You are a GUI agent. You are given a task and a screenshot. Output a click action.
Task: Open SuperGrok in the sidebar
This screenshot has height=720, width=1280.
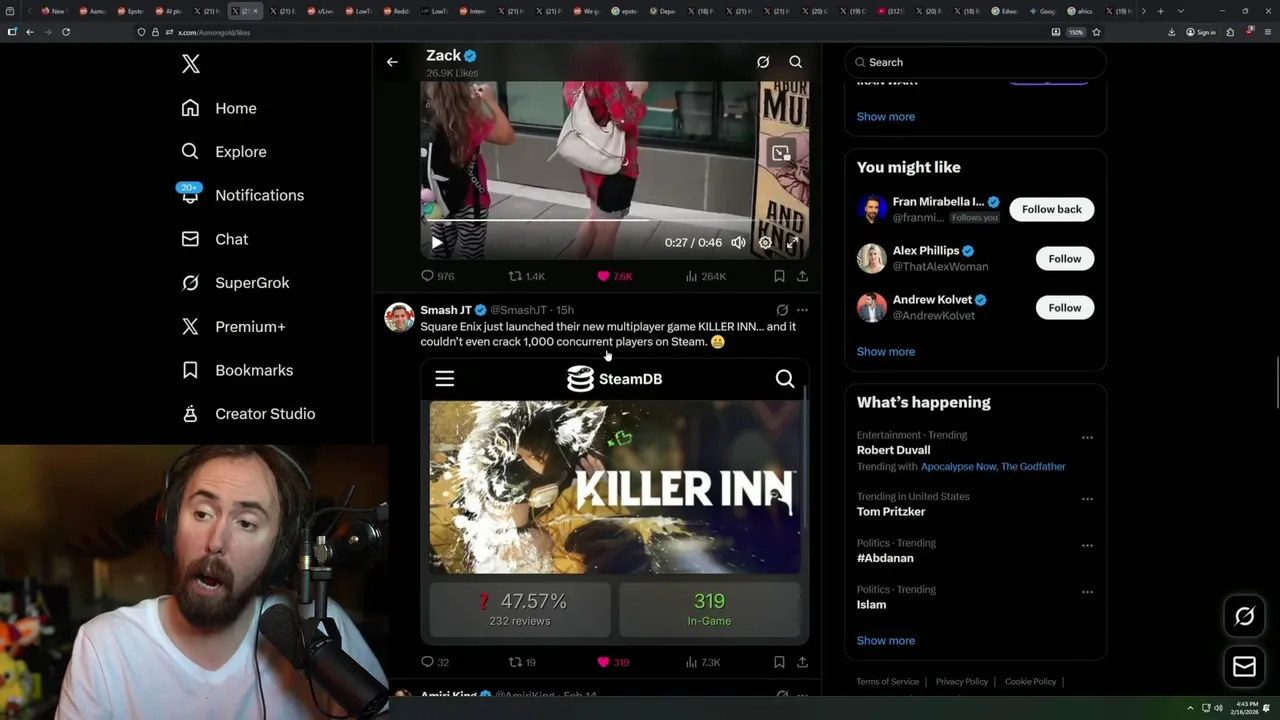[x=235, y=283]
